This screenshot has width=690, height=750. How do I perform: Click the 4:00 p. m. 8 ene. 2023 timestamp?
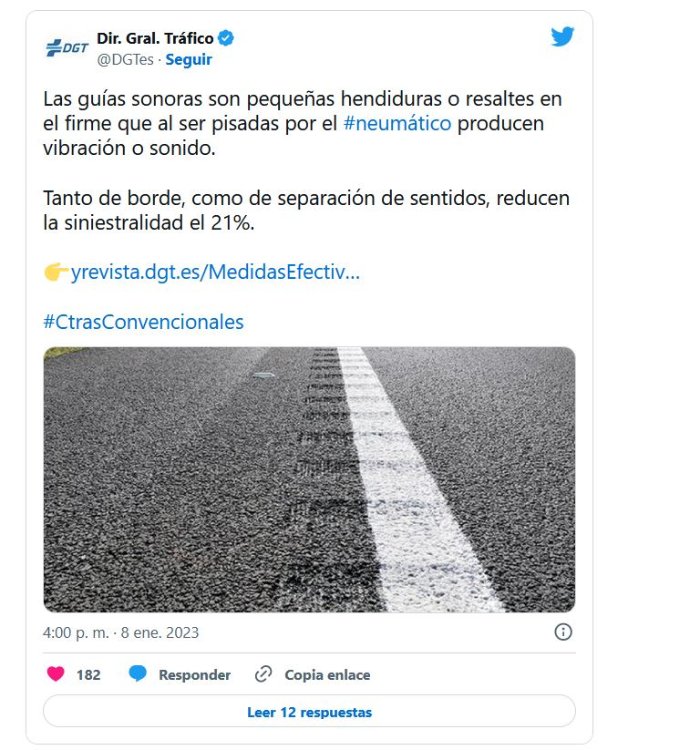[120, 633]
